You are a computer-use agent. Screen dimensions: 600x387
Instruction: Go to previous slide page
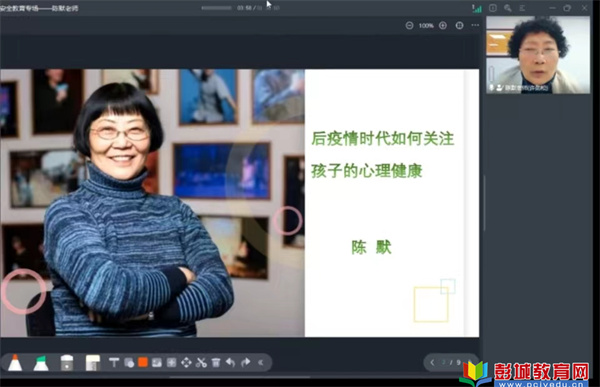(432, 362)
